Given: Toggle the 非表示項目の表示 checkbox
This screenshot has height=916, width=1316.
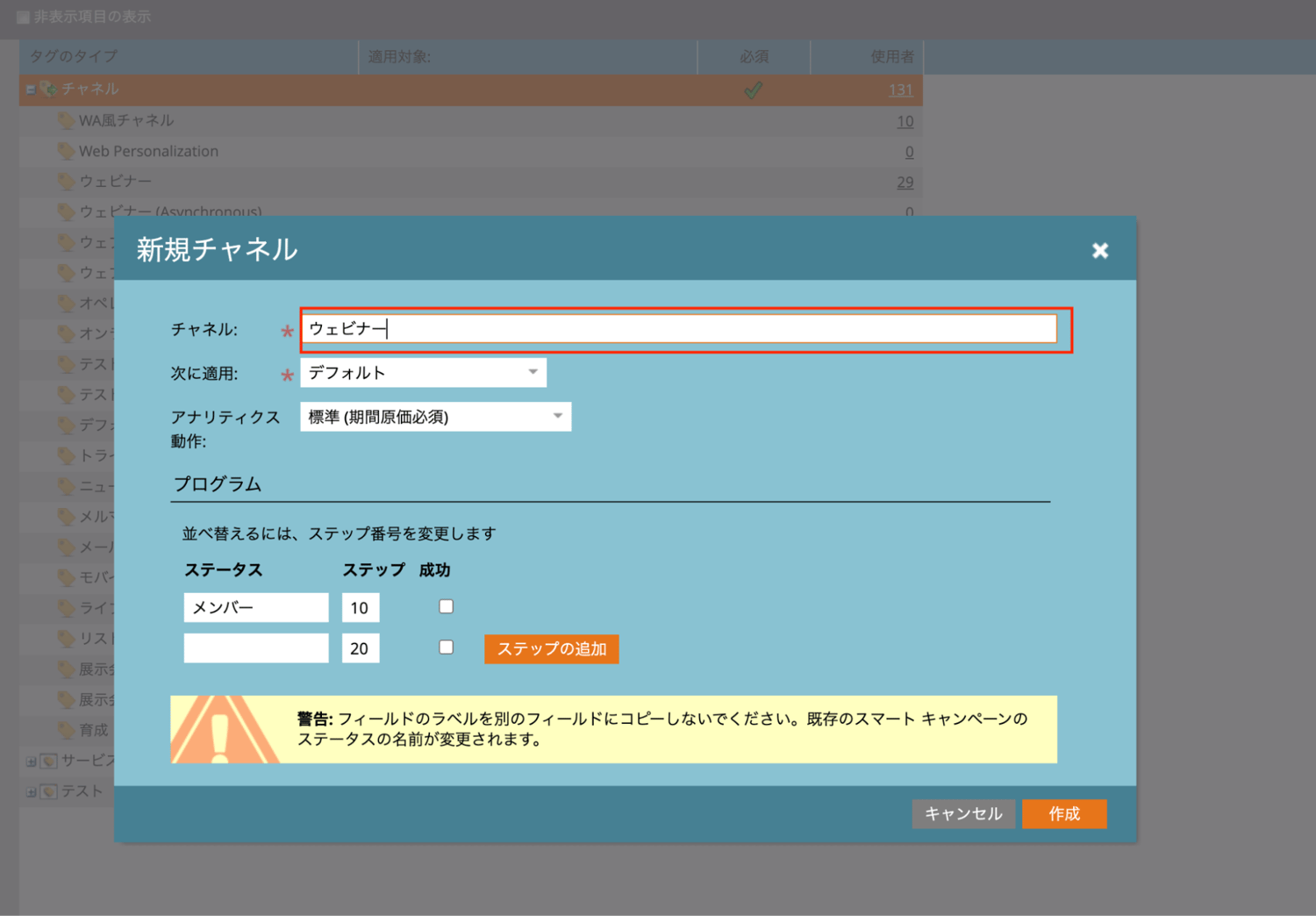Looking at the screenshot, I should 23,17.
